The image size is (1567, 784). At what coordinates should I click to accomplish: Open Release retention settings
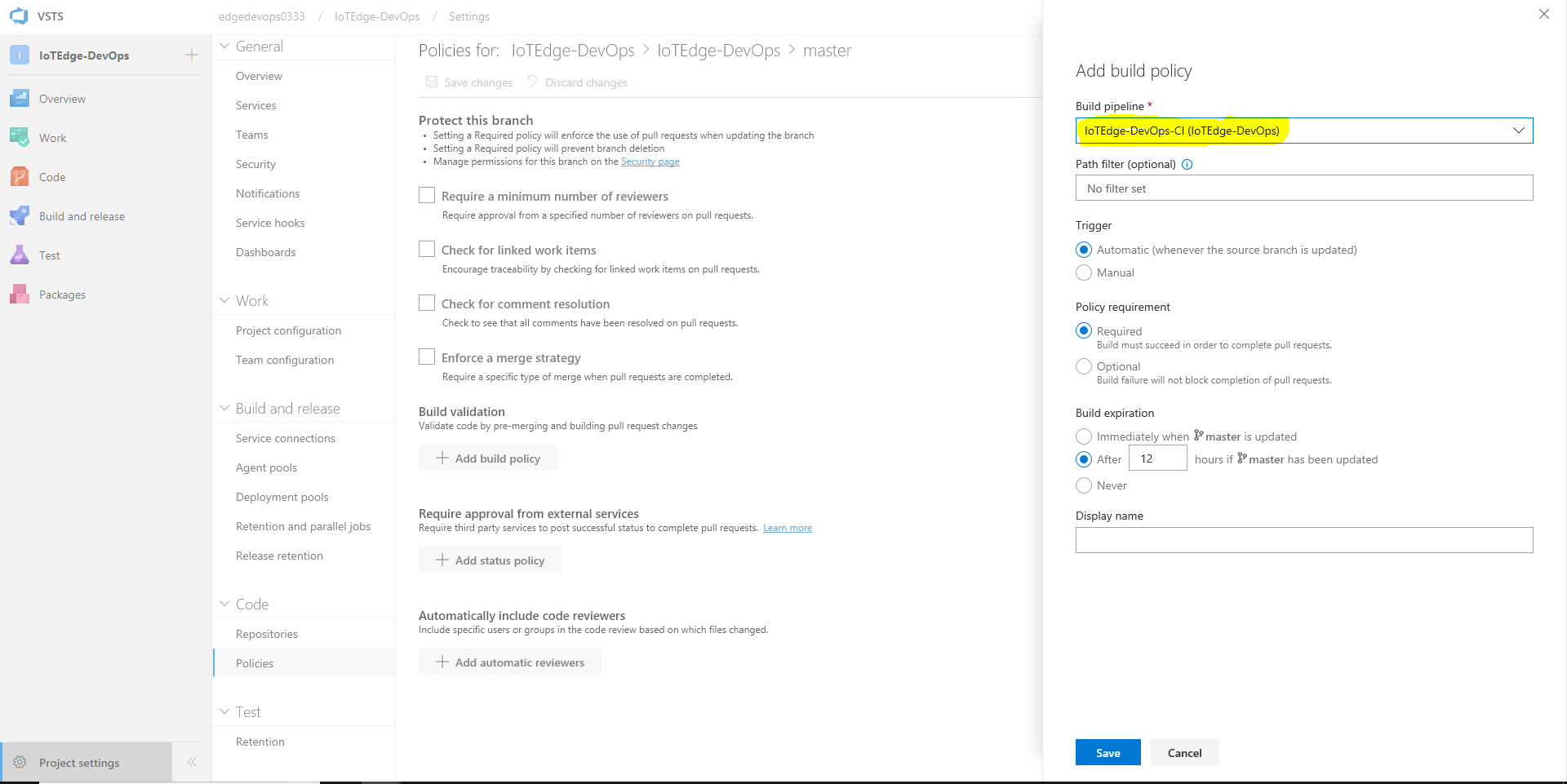coord(279,556)
